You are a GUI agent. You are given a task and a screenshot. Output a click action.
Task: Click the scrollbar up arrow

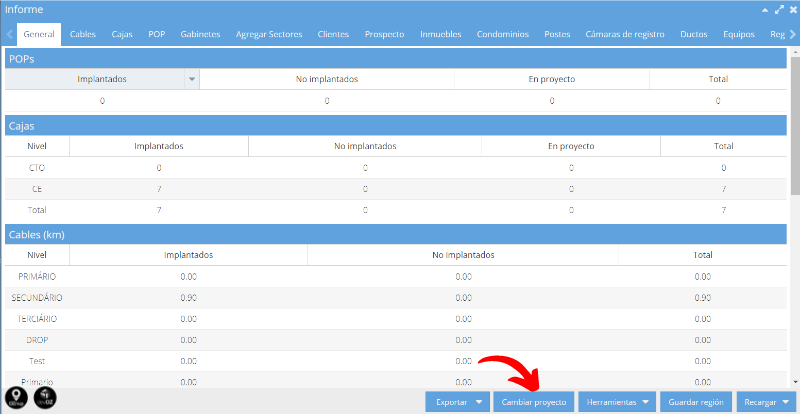795,52
